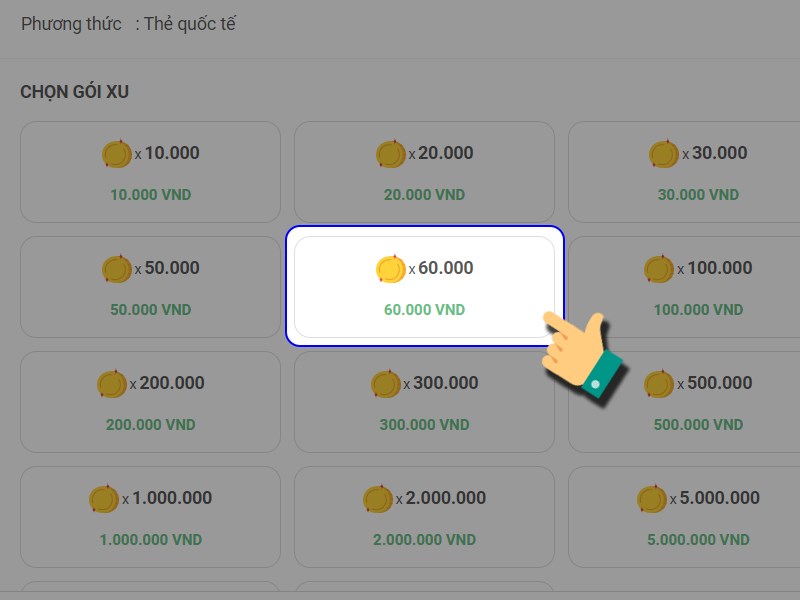Click the coin icon beside x 200.000
Image resolution: width=800 pixels, height=600 pixels.
[x=111, y=384]
